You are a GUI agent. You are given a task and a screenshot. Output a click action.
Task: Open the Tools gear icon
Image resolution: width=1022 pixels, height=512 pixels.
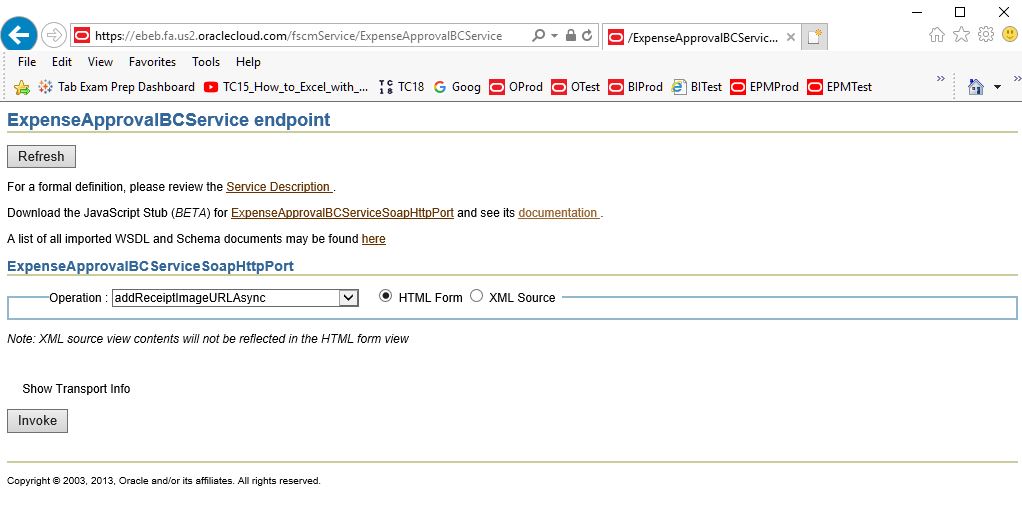tap(986, 35)
